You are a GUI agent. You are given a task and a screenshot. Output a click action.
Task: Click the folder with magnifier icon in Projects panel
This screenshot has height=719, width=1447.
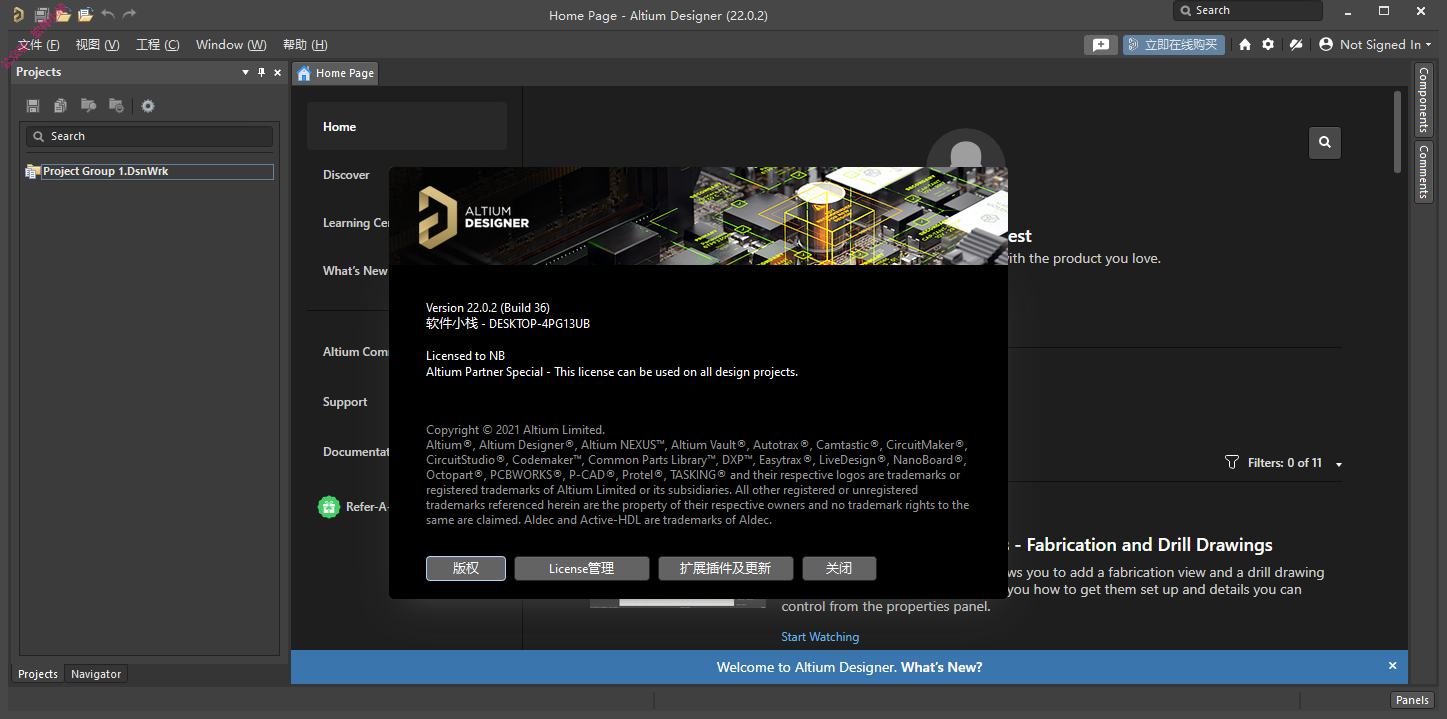click(x=88, y=106)
